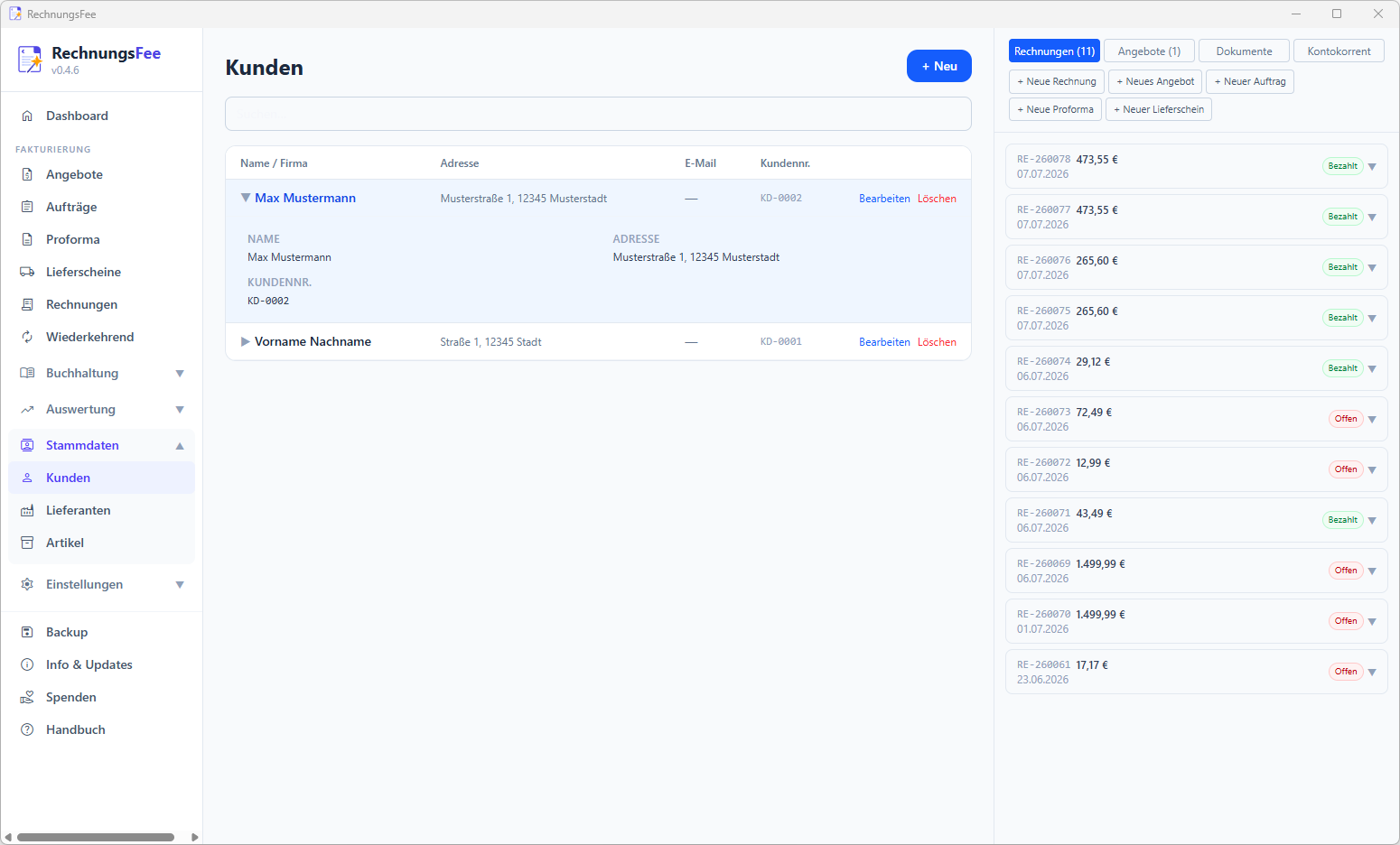Expand the Vorname Nachname row triangle
The image size is (1400, 845).
(245, 341)
